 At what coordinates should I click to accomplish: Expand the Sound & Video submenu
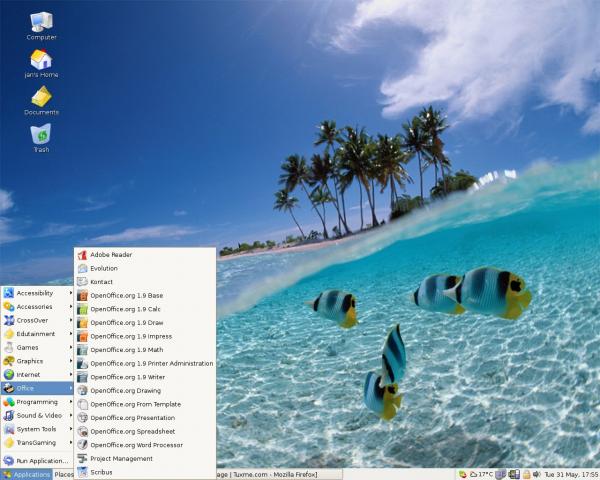37,415
